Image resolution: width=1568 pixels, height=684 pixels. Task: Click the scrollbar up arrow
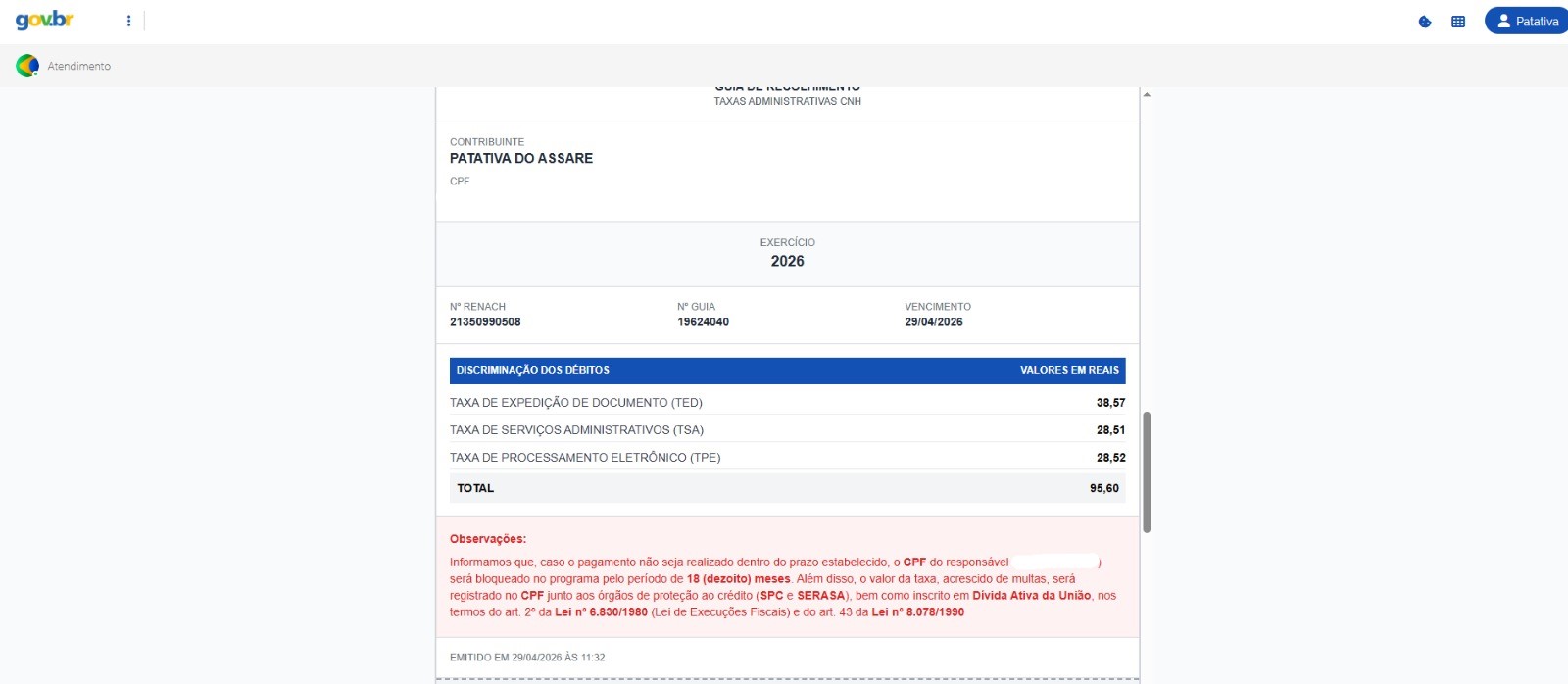pos(1147,95)
